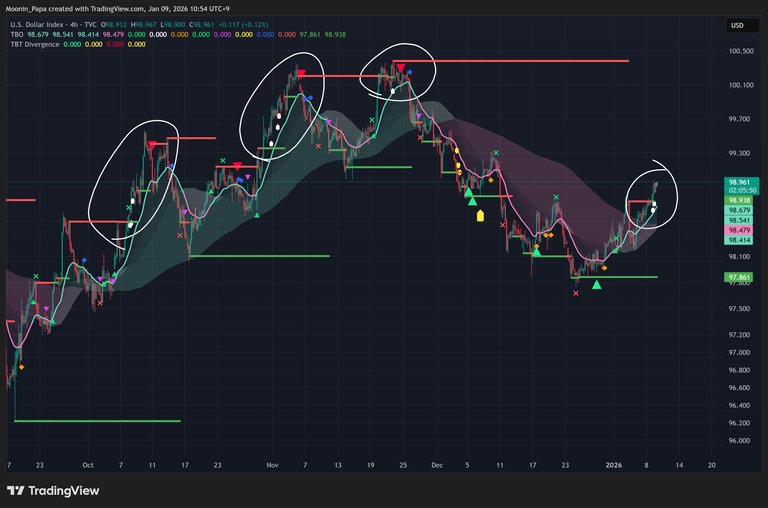Click the green up-triangle around December 5
Screen dimensions: 768x508
click(468, 192)
